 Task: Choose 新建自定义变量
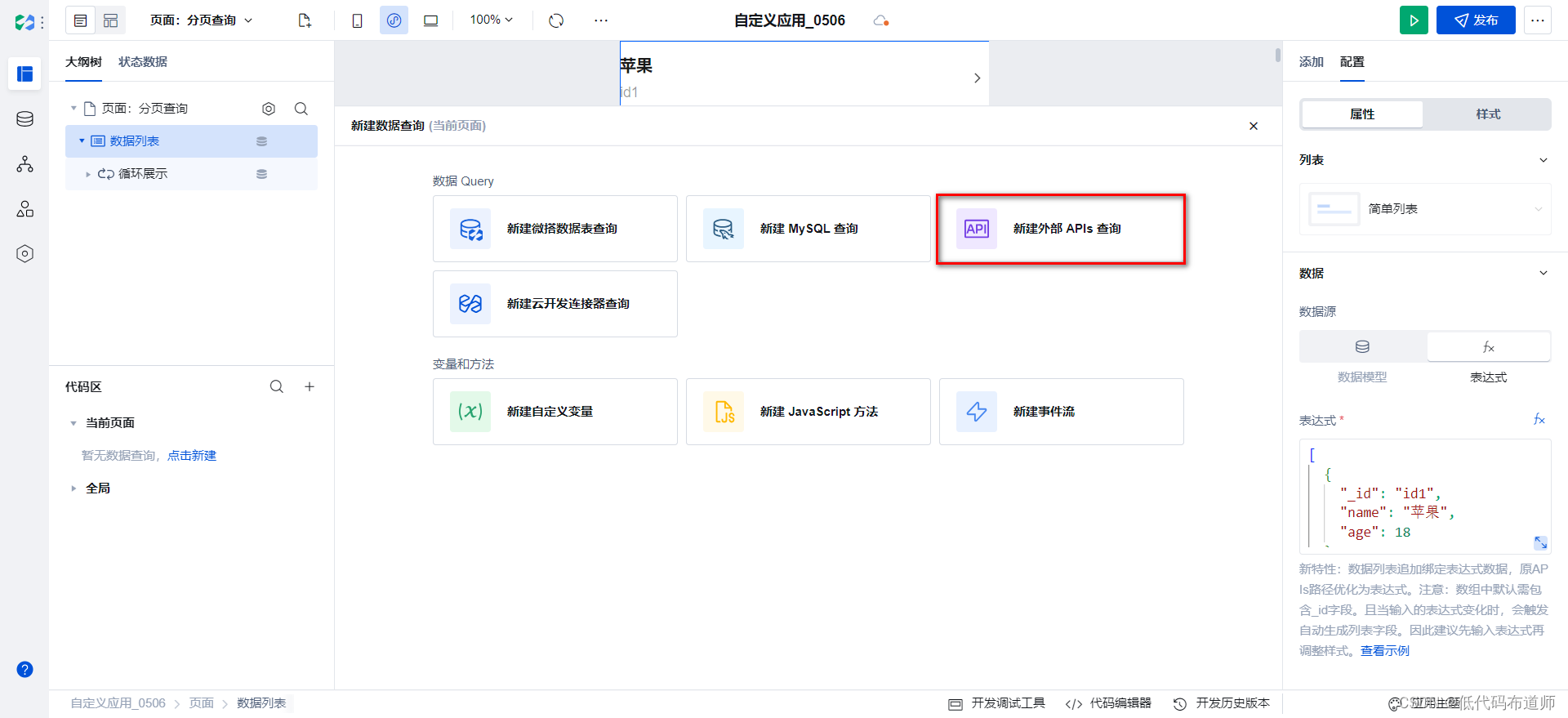point(555,412)
